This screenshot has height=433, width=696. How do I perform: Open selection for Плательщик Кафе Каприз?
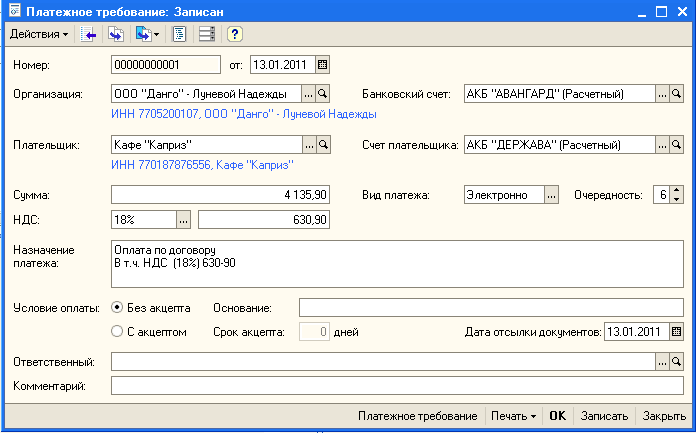[308, 145]
